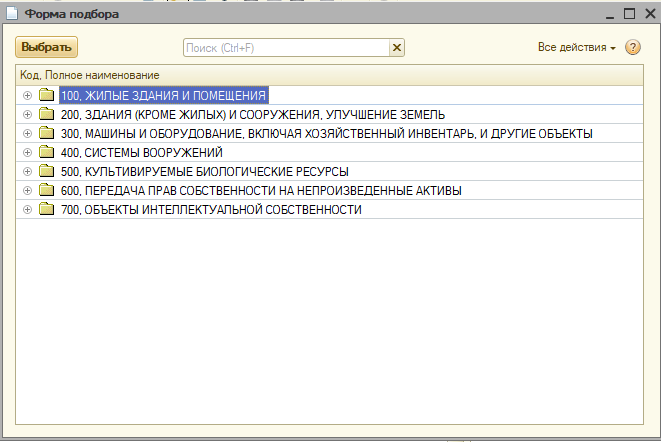Select row 700 ОБЪЕКТЫ ИНТЕЛЛЕКТУАЛЬНОЙ СОБСТВЕННОСТИ
This screenshot has width=661, height=442.
210,210
